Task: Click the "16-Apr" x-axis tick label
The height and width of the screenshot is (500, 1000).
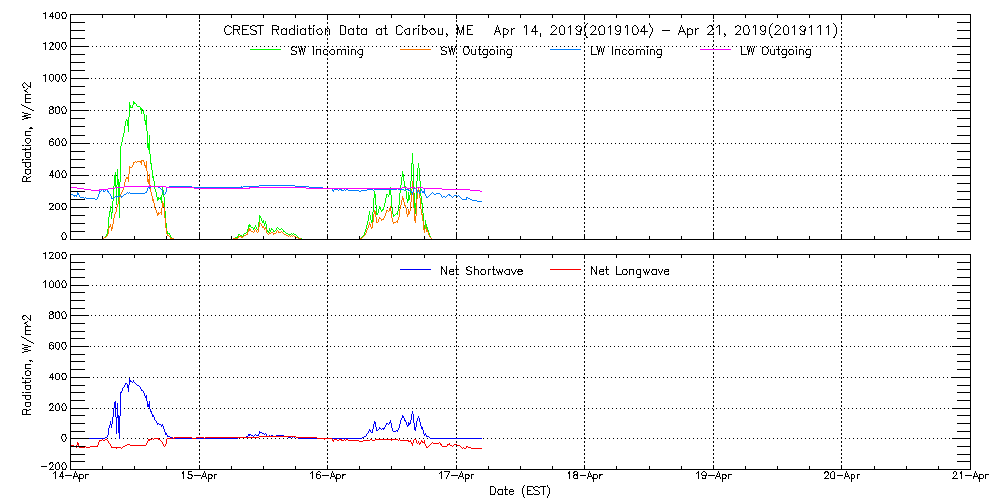Action: pyautogui.click(x=327, y=475)
